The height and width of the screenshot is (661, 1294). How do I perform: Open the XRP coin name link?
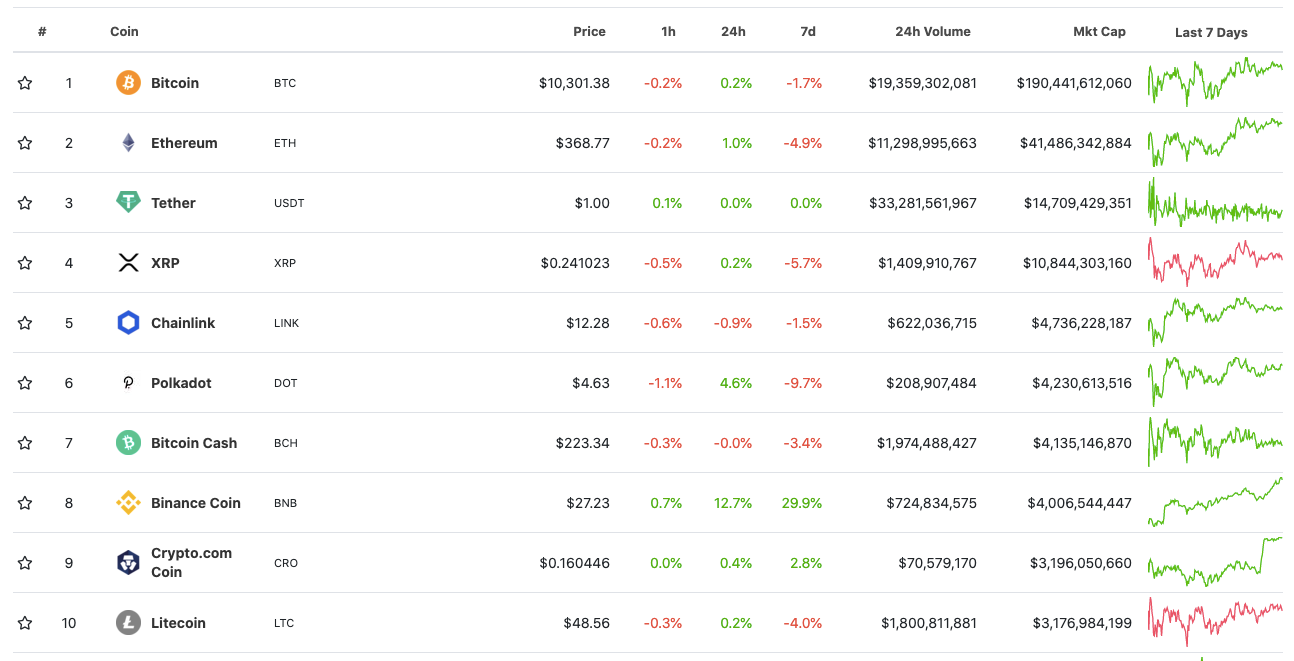[165, 263]
